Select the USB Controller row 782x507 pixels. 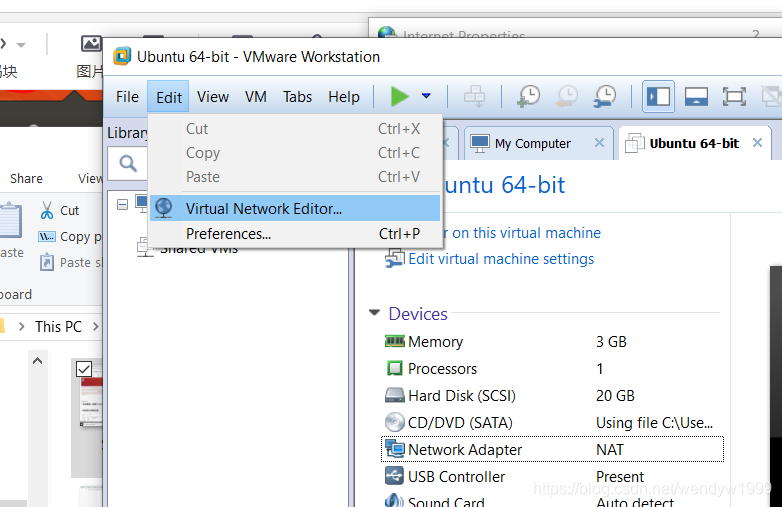552,476
